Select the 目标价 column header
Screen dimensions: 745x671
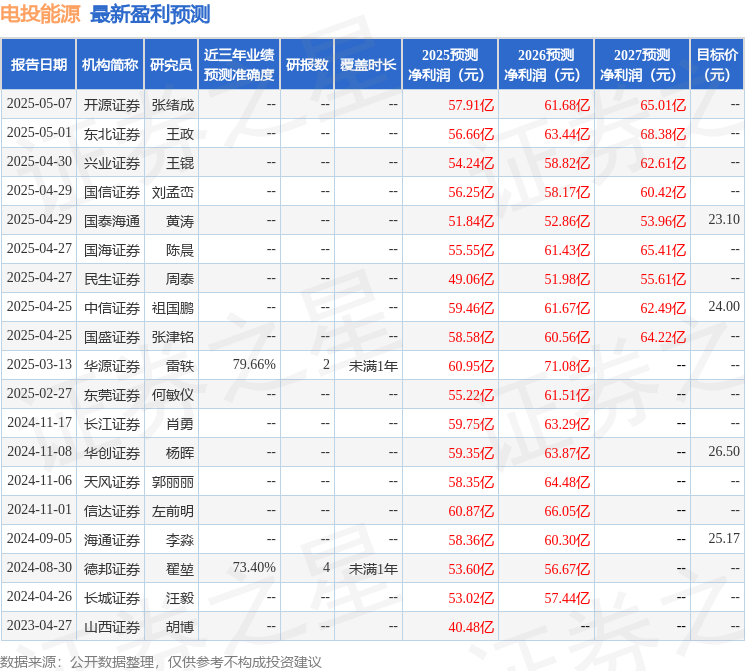click(x=717, y=65)
